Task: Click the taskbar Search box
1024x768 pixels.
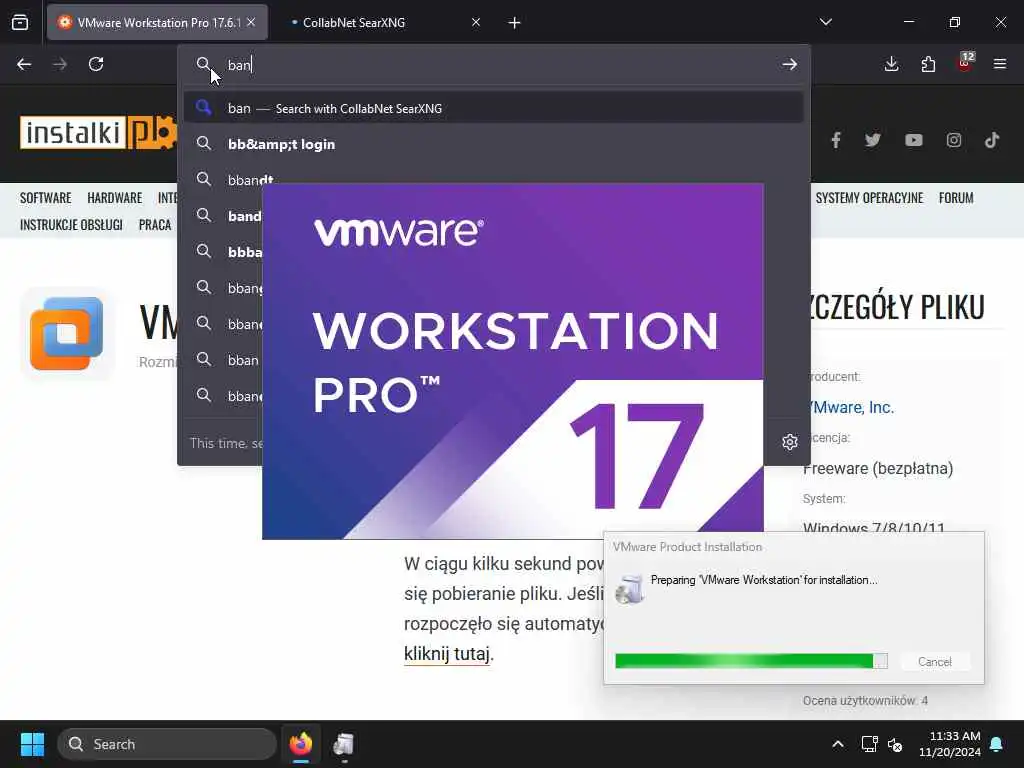Action: tap(167, 744)
